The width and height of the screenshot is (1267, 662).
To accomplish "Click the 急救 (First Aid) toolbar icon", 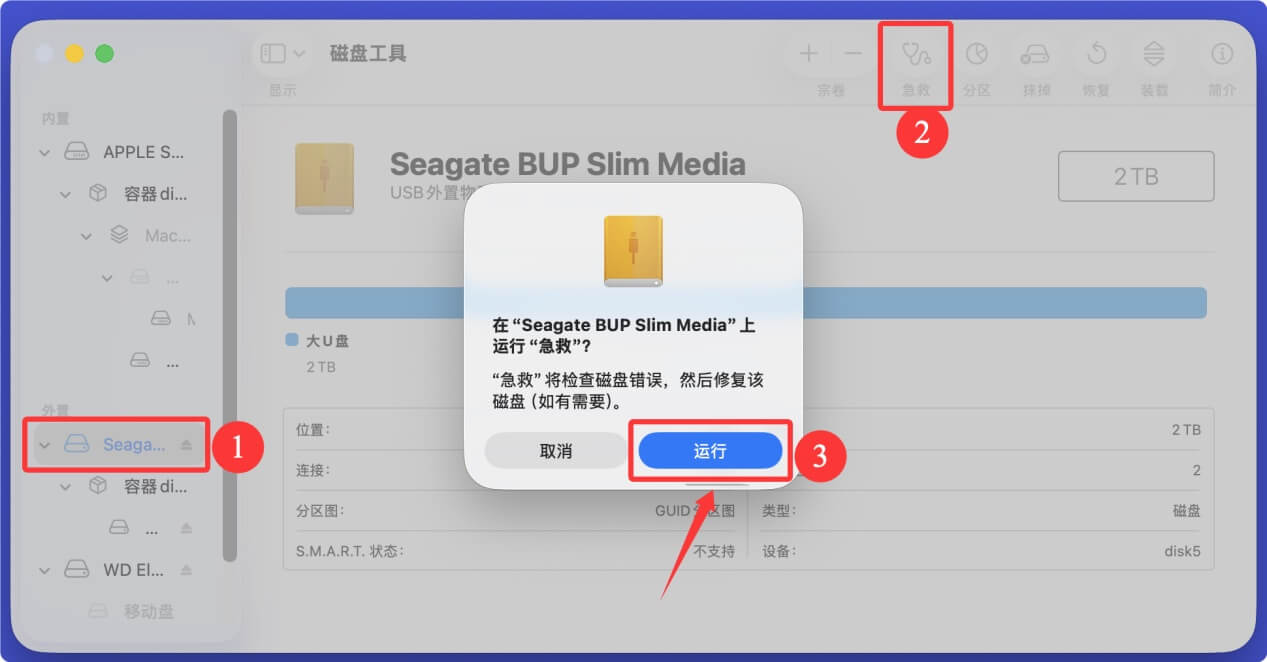I will [x=914, y=53].
